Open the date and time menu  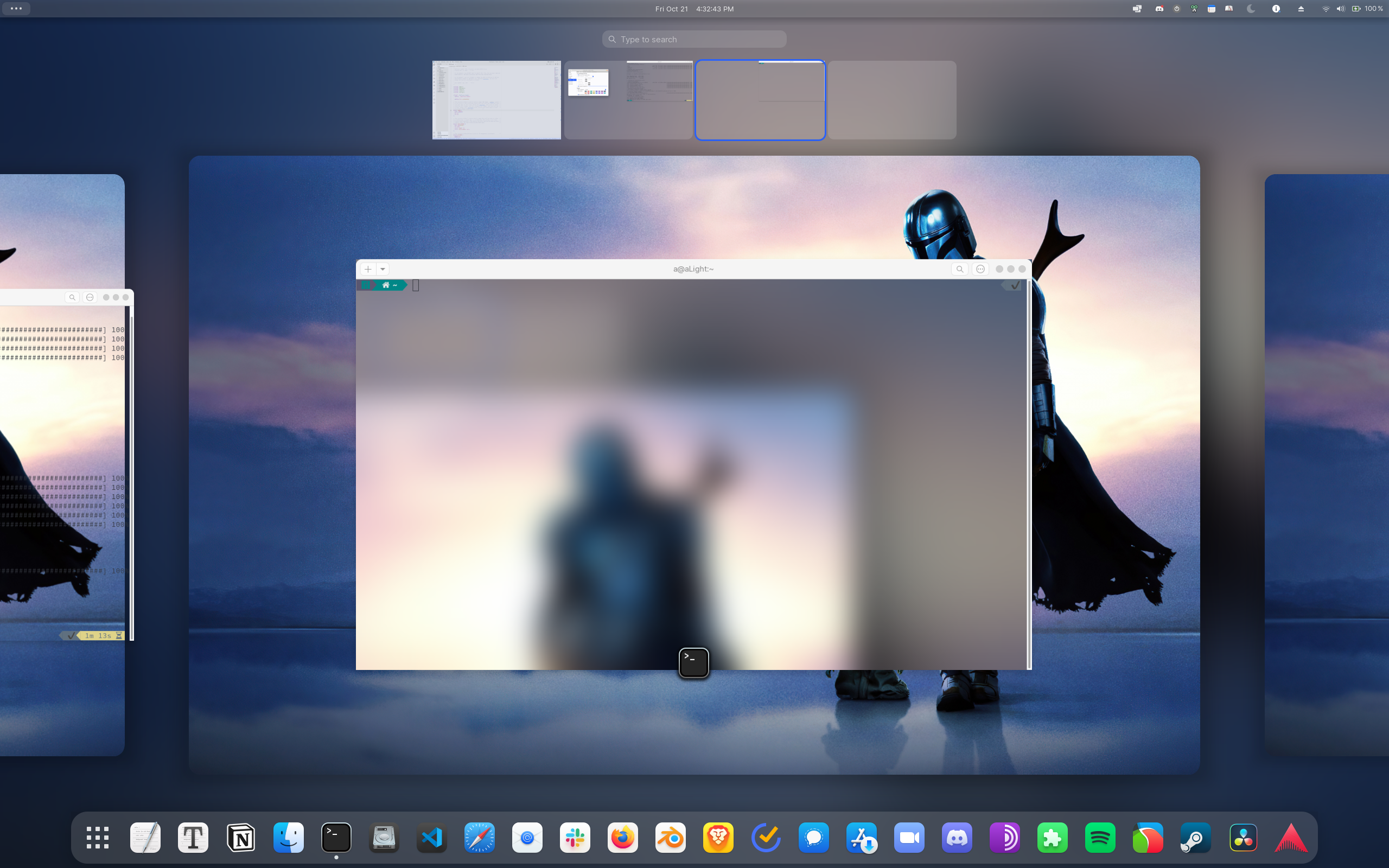(x=694, y=9)
